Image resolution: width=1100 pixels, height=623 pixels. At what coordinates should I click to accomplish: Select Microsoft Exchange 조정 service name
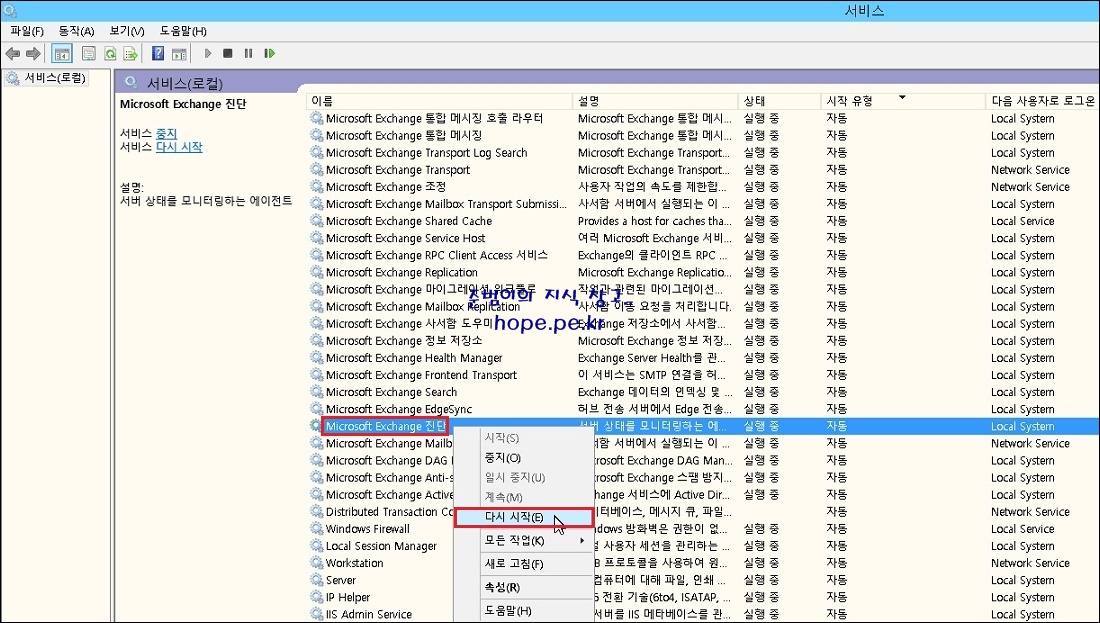pos(386,187)
